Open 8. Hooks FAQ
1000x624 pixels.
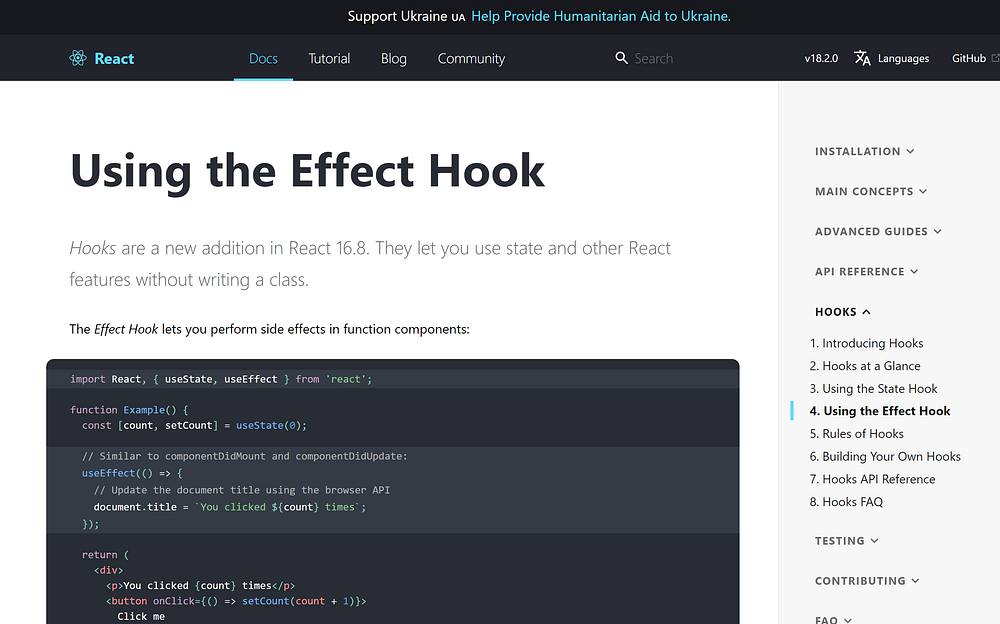click(x=846, y=502)
